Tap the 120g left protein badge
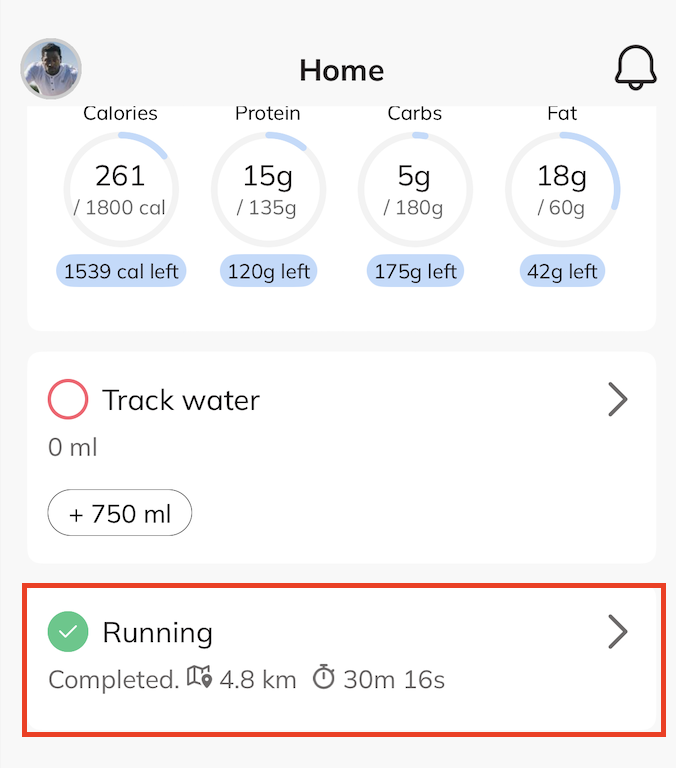This screenshot has width=676, height=768. pos(268,271)
